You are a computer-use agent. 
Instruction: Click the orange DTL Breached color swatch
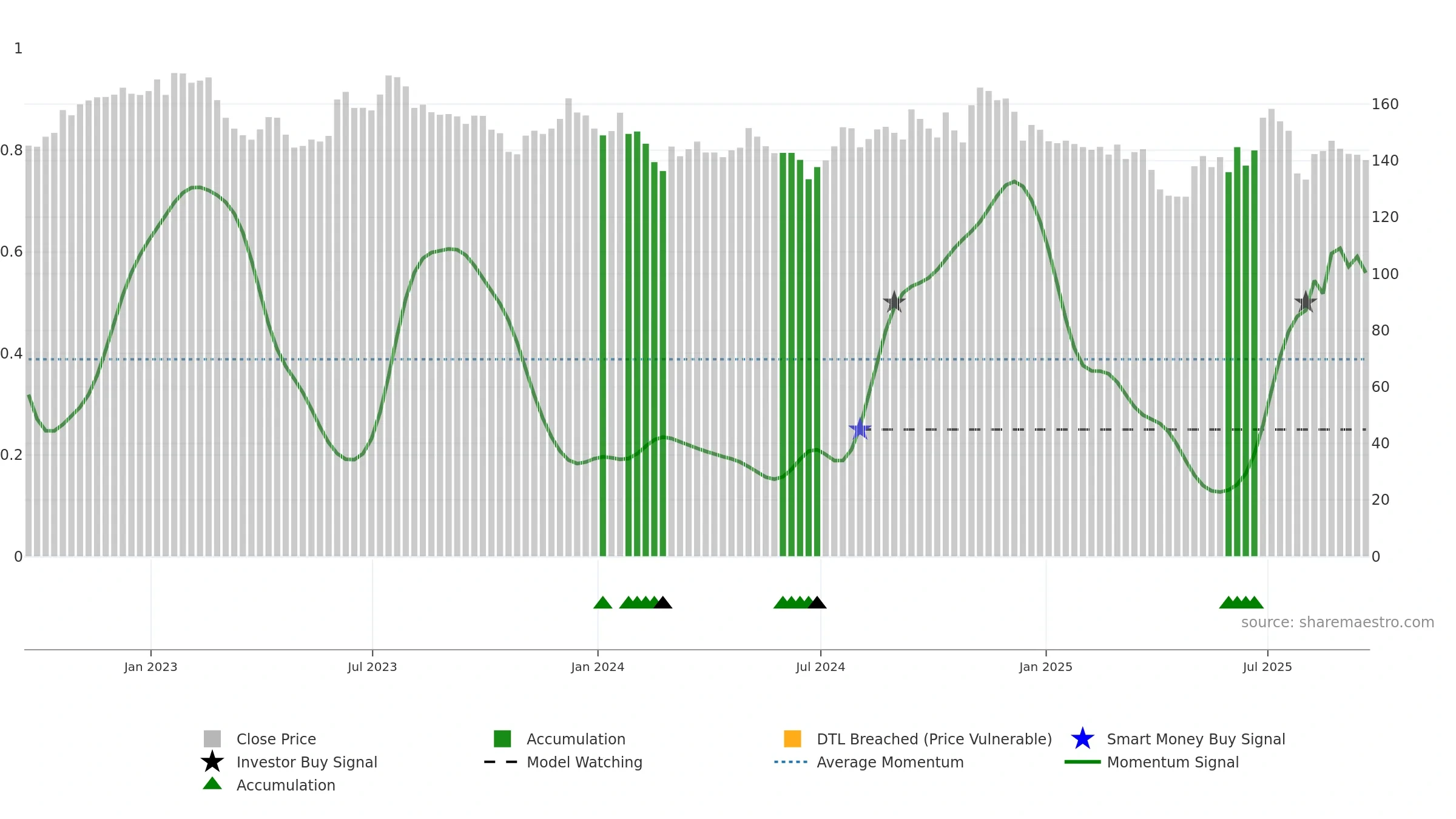pos(792,739)
